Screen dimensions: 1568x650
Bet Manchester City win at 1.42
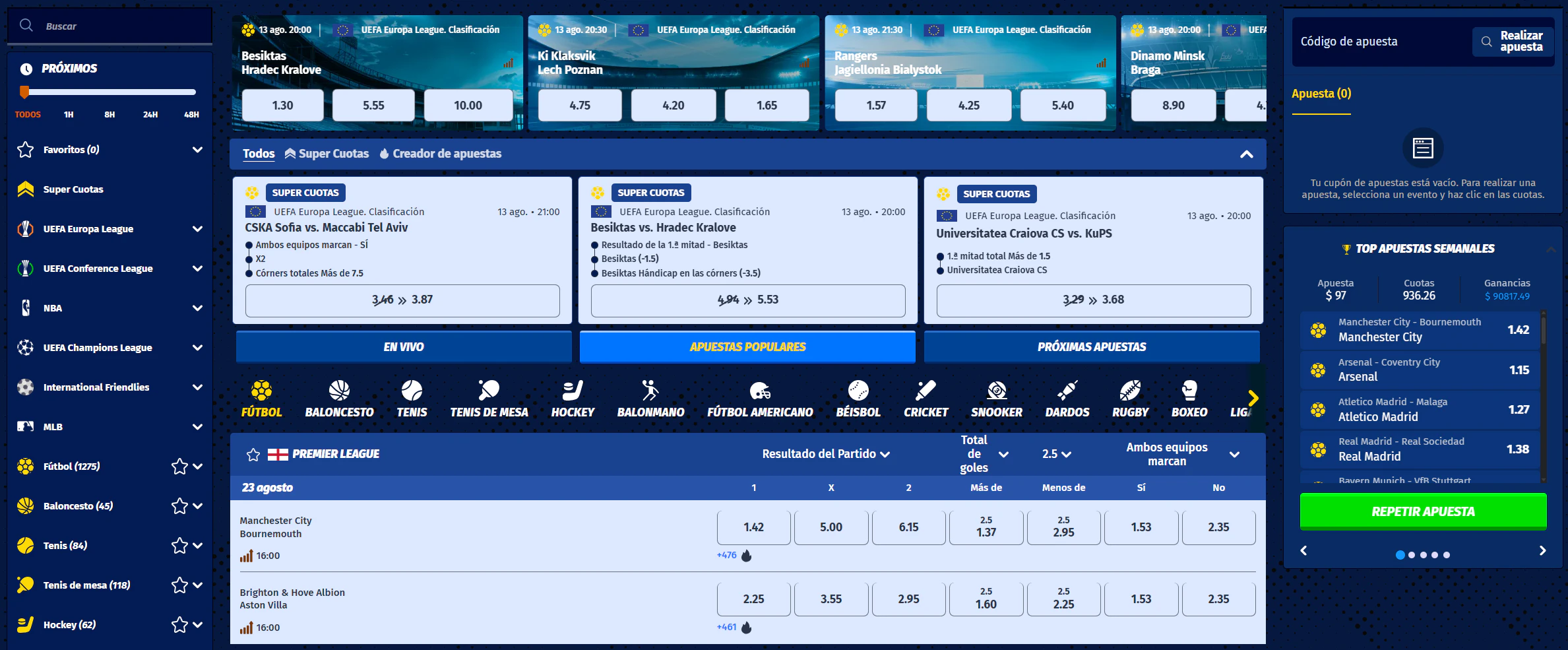click(x=753, y=527)
